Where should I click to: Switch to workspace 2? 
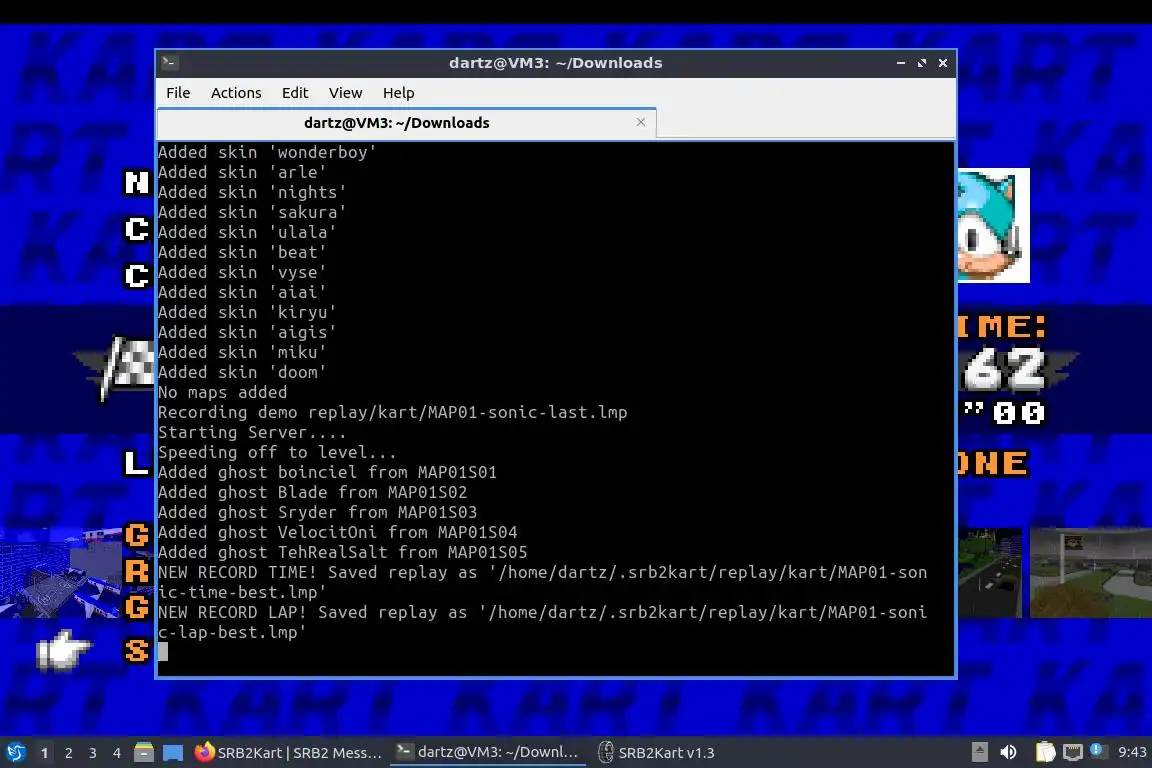(x=69, y=753)
